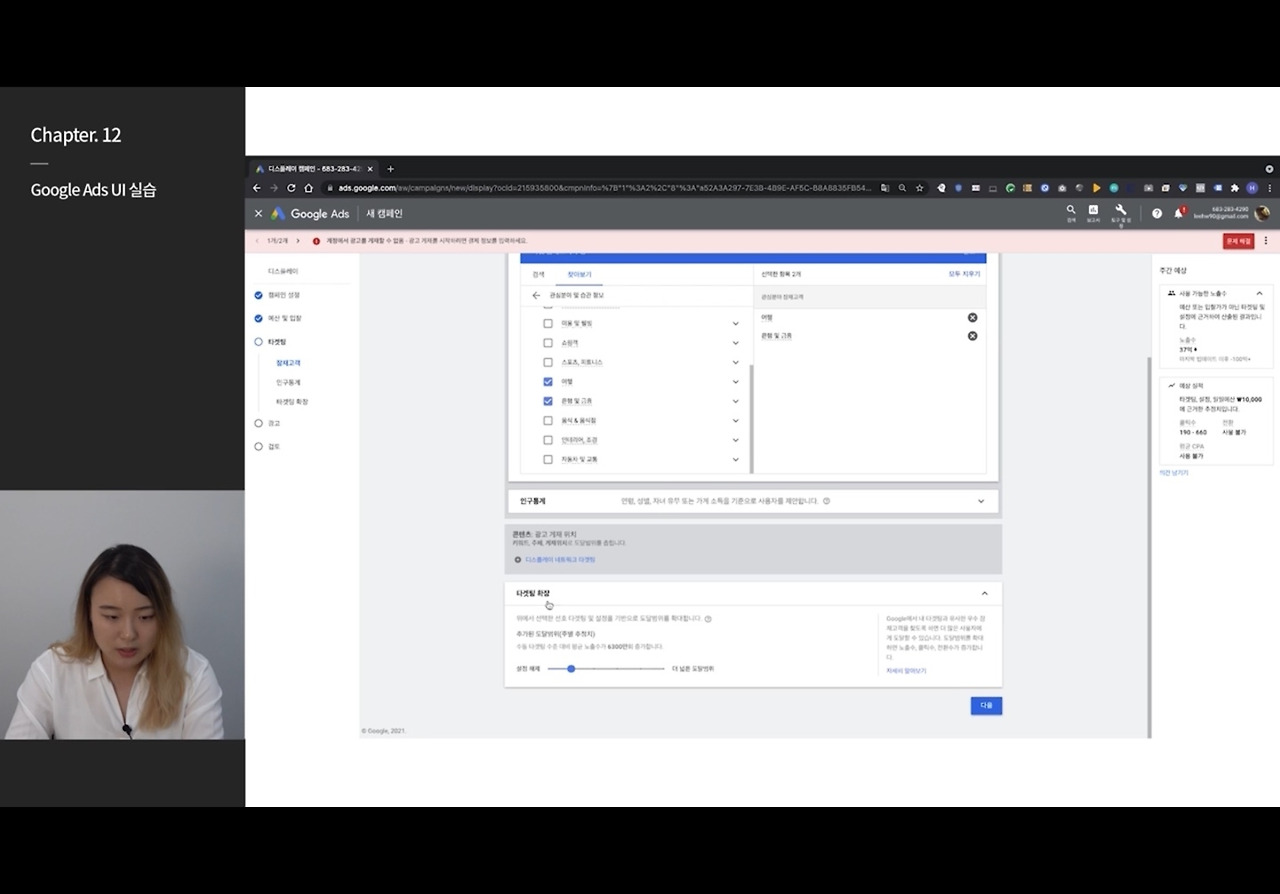Screen dimensions: 1280x894
Task: Click the targeting expansion slider handle
Action: 571,668
